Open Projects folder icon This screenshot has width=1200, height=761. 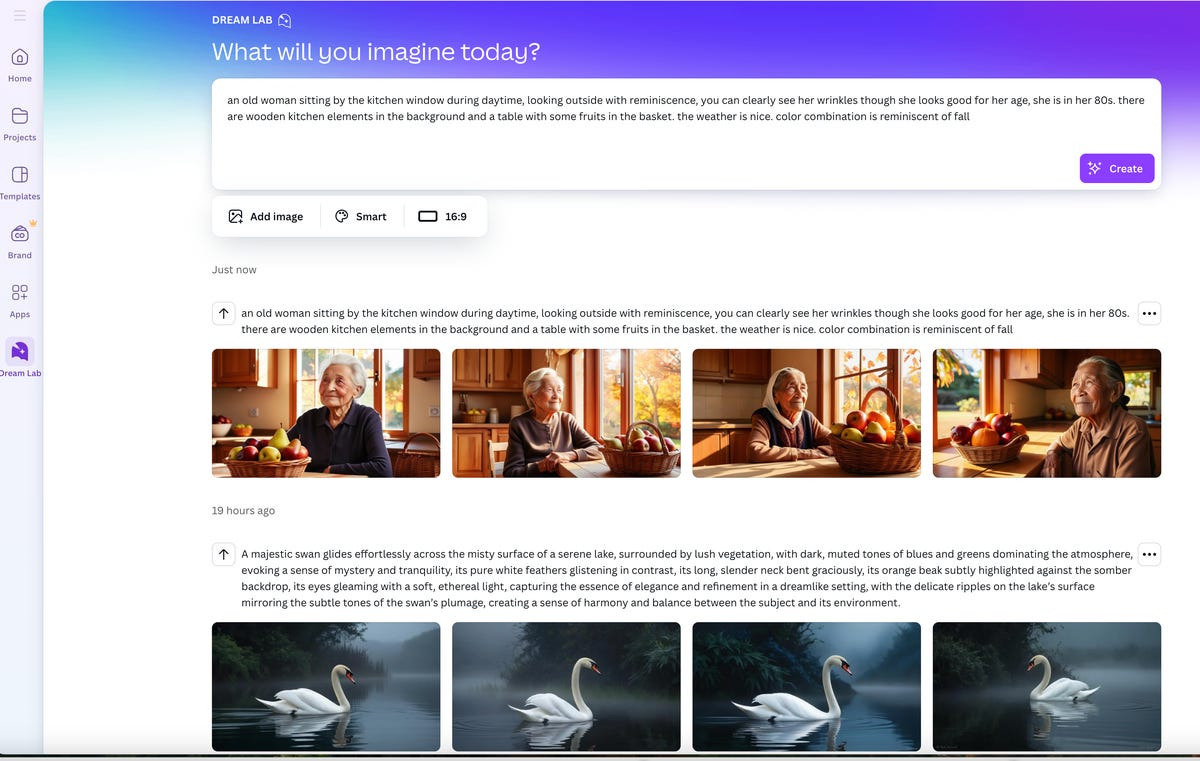20,117
